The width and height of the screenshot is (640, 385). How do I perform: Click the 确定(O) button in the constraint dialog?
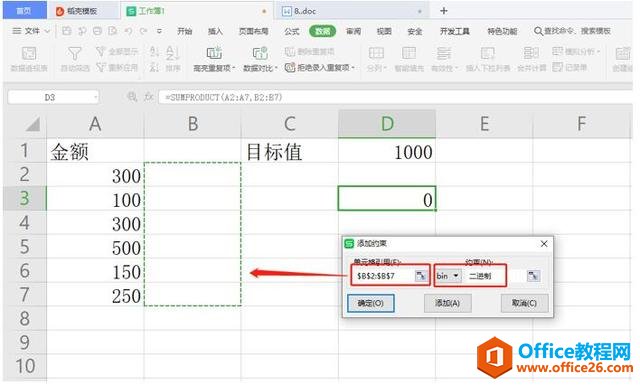(x=371, y=303)
